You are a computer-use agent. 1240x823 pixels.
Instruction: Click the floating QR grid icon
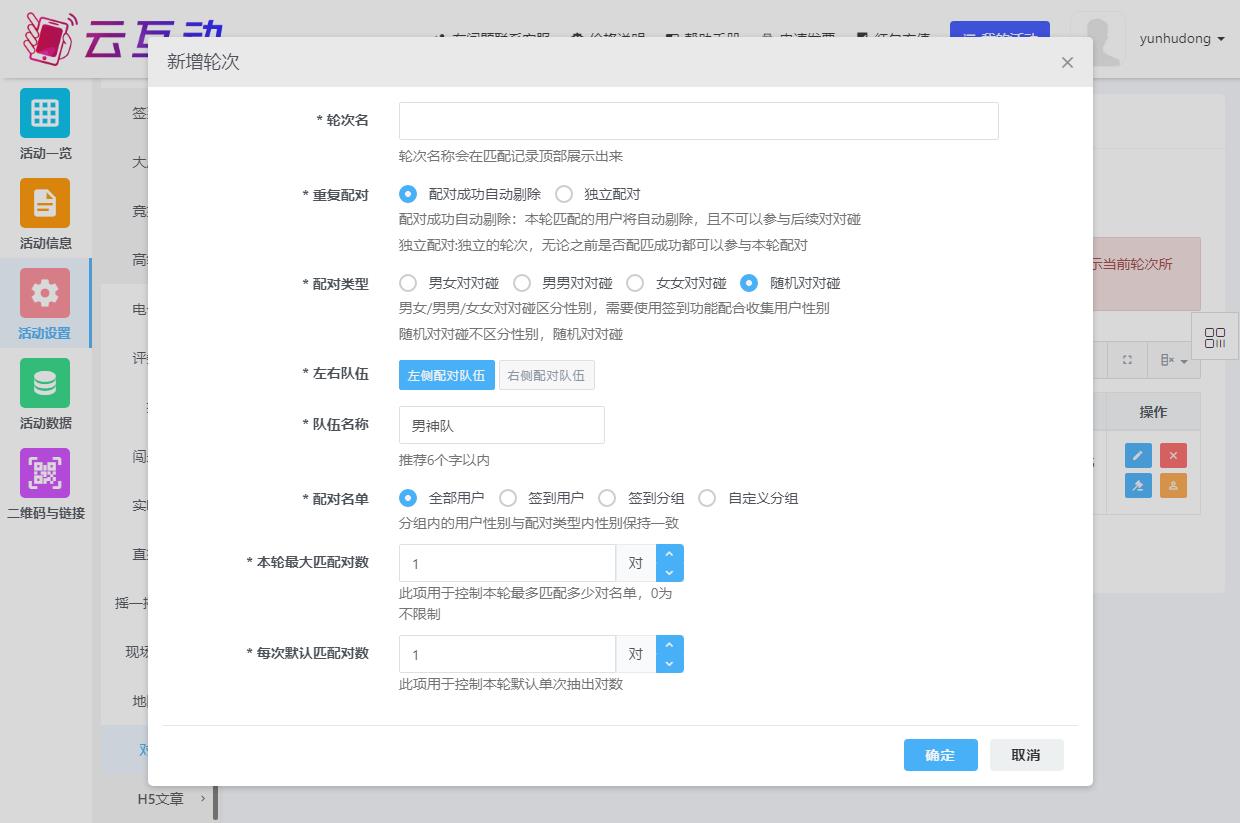point(1215,337)
